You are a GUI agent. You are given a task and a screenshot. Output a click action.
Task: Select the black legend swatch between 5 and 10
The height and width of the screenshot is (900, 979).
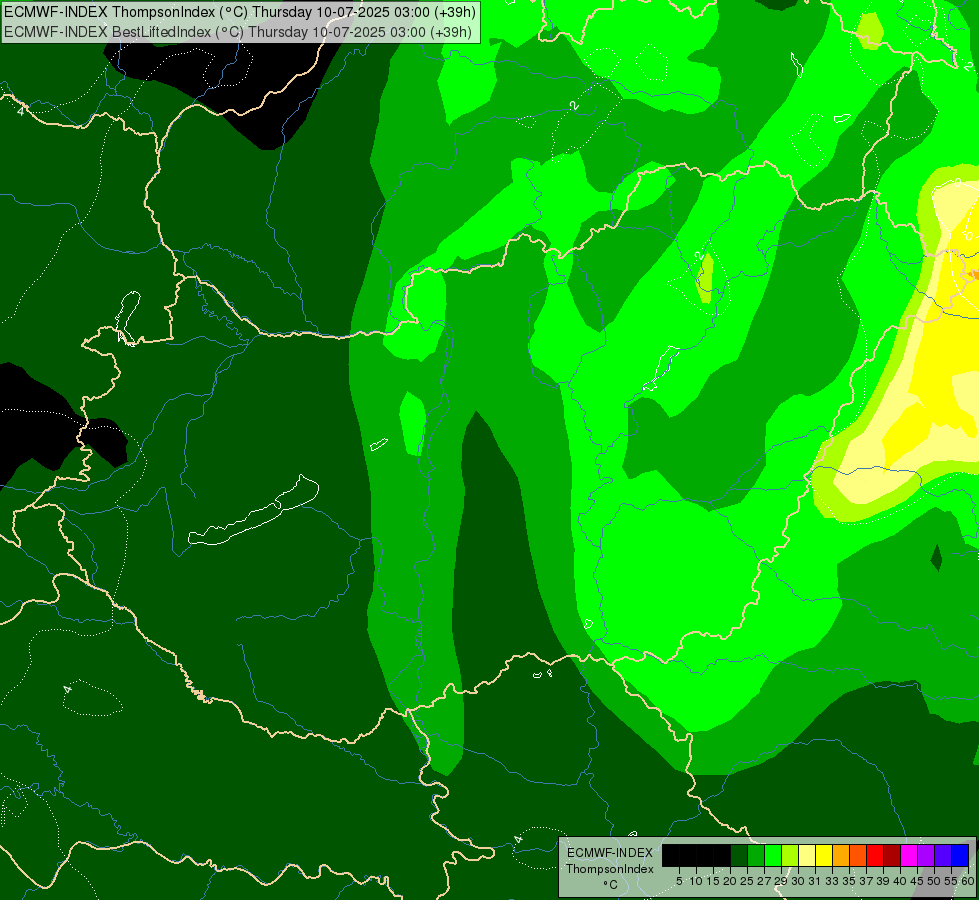tap(688, 855)
